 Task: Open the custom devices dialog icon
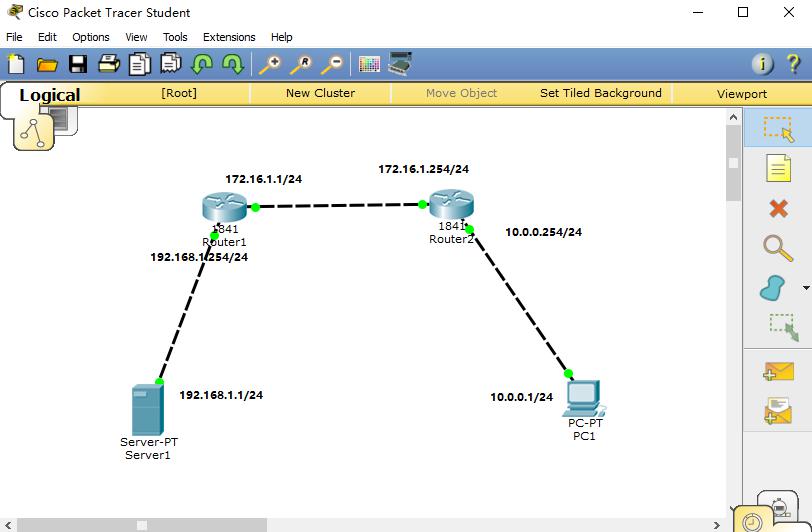[x=400, y=64]
